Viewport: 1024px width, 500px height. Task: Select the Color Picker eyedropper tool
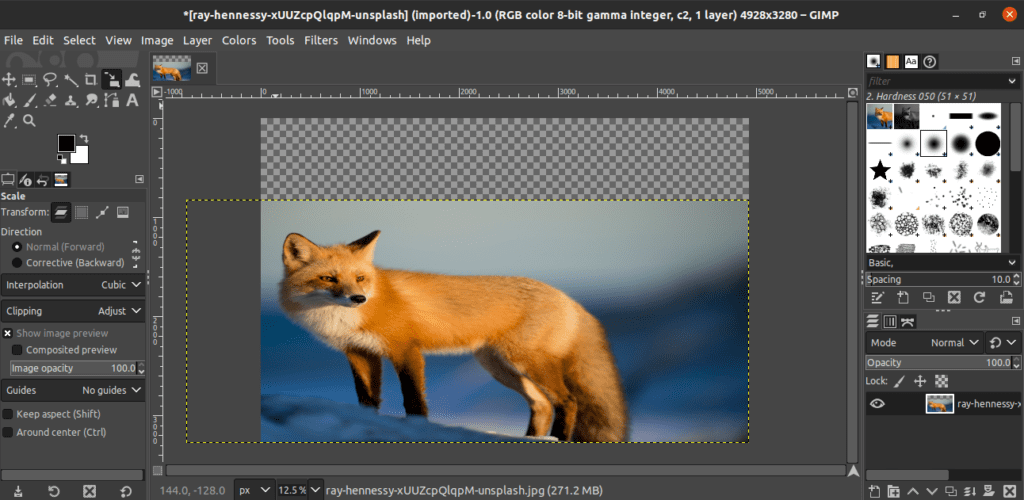click(9, 120)
